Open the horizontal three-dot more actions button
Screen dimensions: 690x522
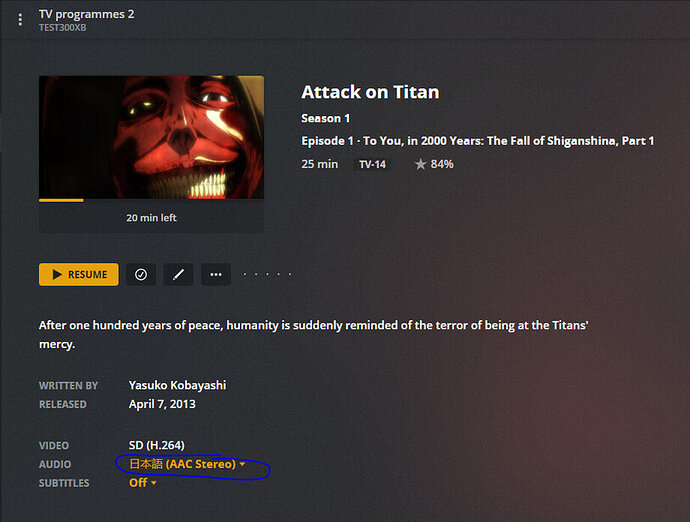tap(216, 275)
